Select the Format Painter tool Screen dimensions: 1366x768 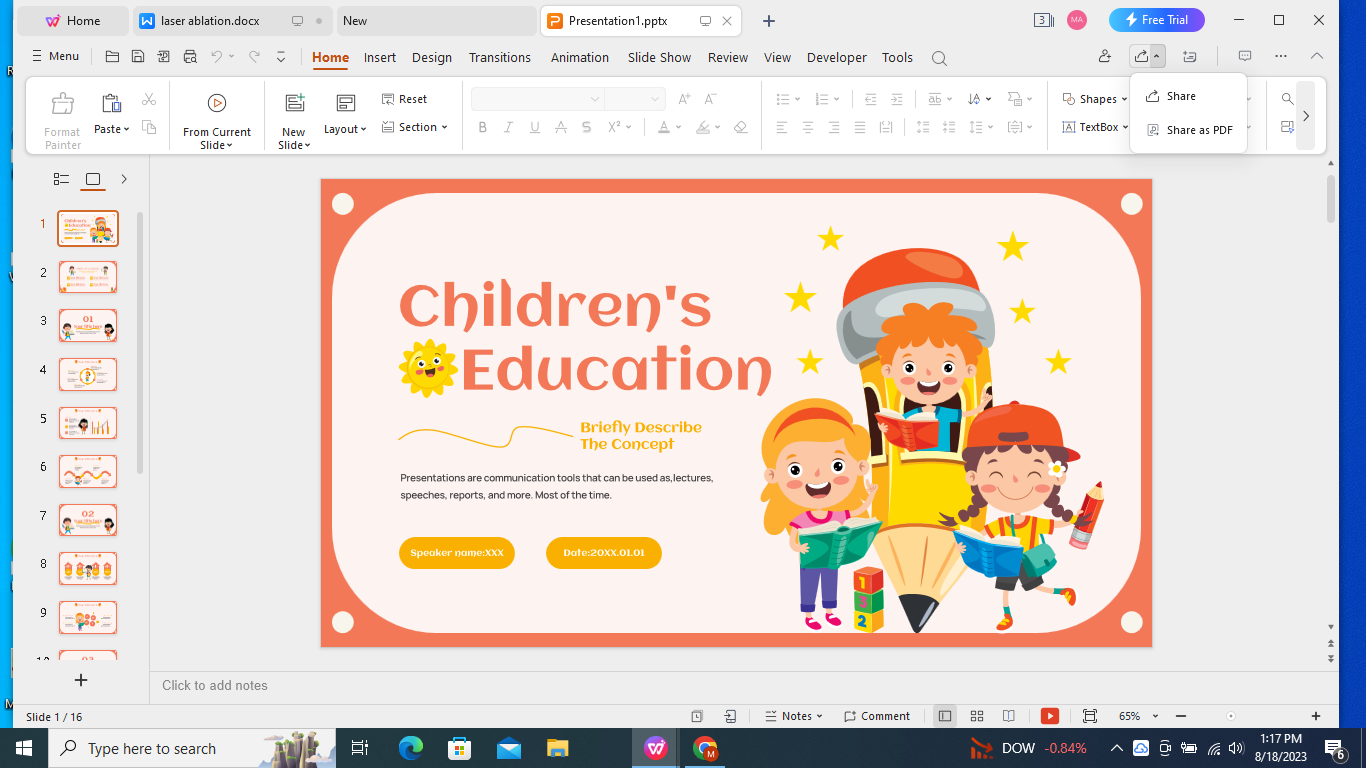61,115
